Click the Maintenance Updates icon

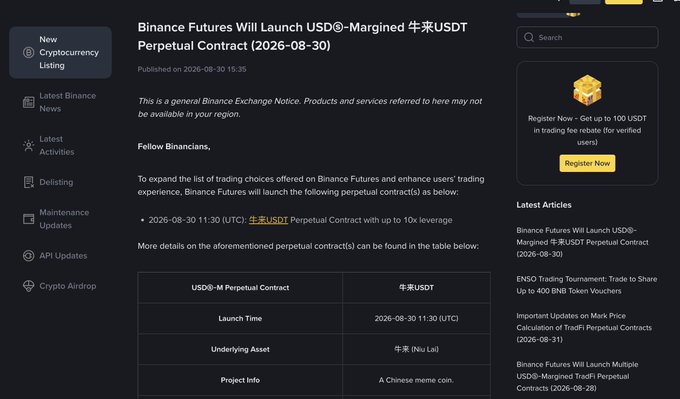(29, 219)
